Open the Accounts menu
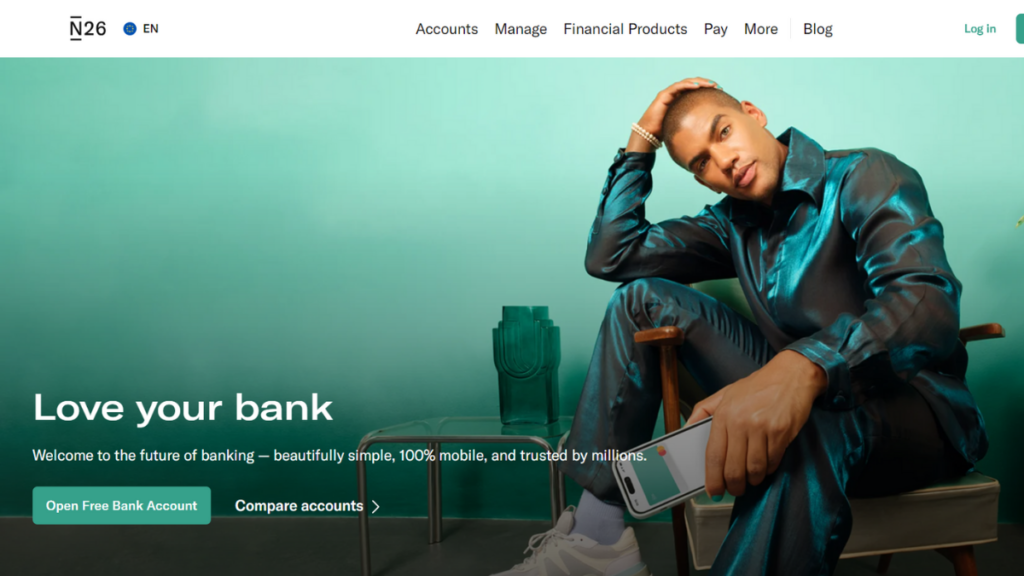 coord(447,29)
